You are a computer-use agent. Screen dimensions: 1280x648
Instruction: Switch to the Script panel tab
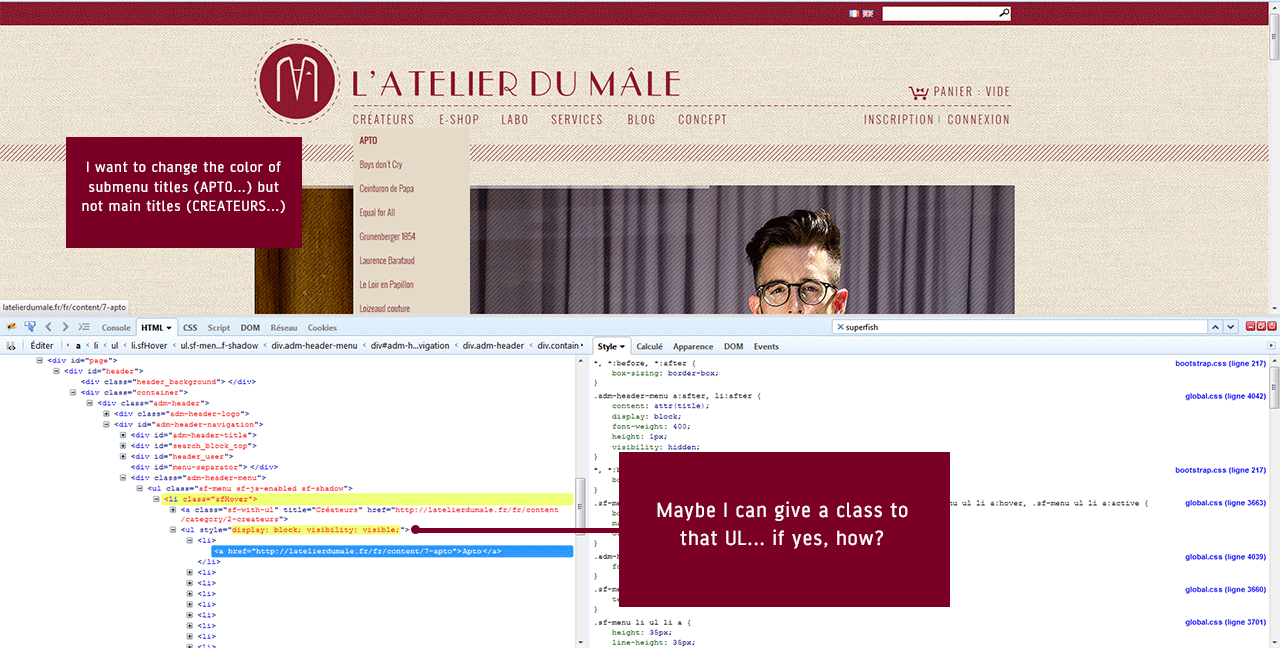click(x=219, y=327)
